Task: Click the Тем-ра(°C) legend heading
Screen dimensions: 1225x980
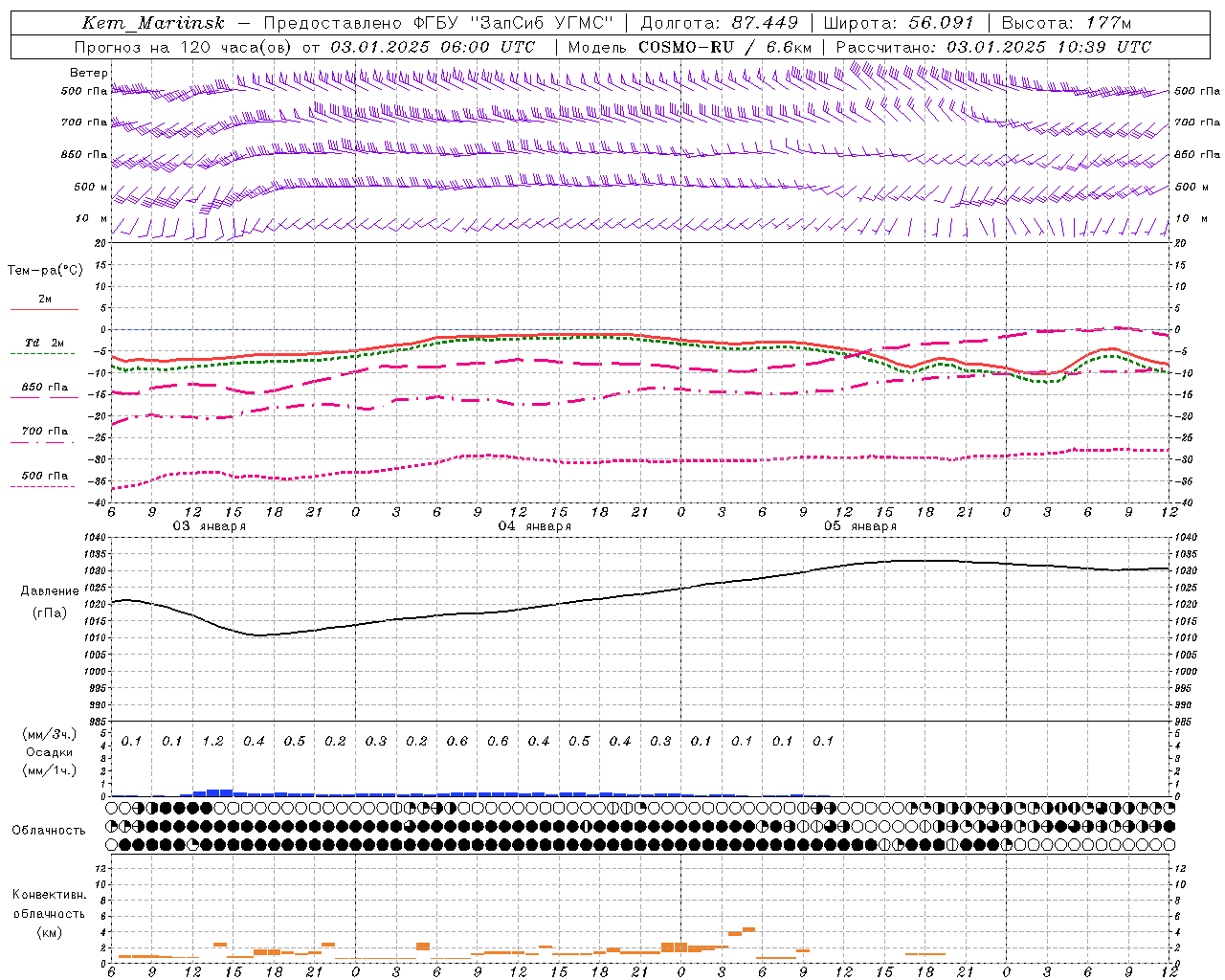Action: click(45, 271)
